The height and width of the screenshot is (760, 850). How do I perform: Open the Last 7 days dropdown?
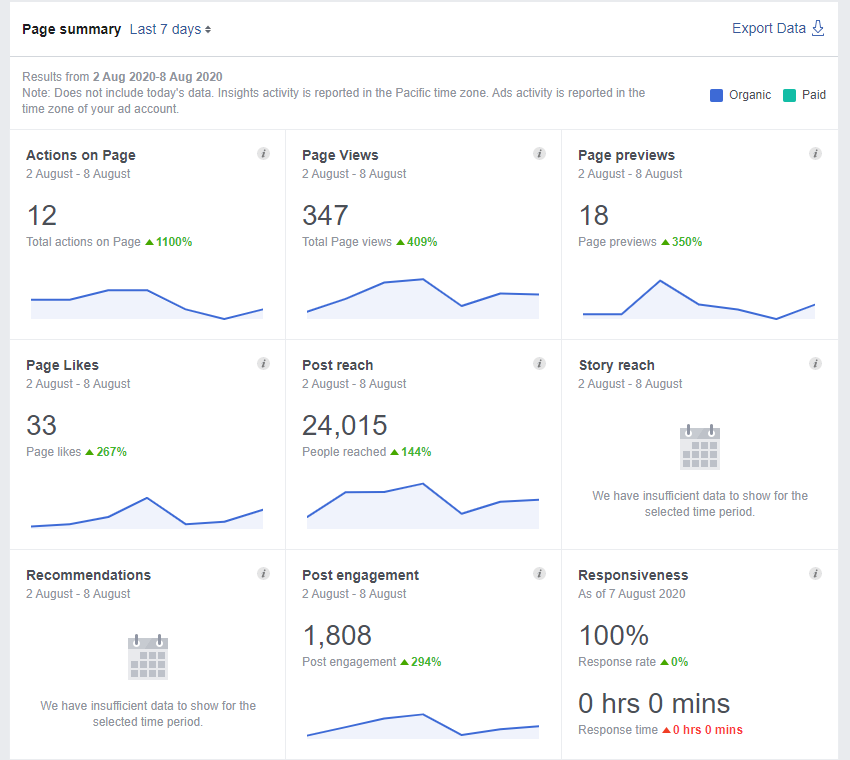pos(170,29)
